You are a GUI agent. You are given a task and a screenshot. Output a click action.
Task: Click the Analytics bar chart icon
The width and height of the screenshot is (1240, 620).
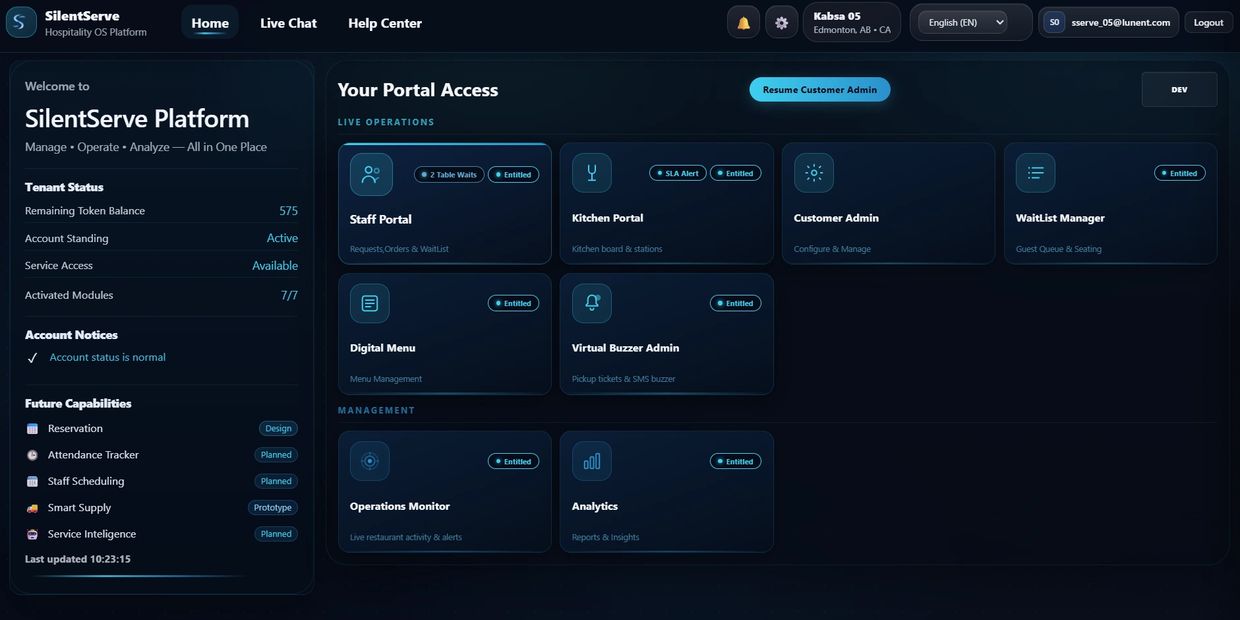pos(592,461)
